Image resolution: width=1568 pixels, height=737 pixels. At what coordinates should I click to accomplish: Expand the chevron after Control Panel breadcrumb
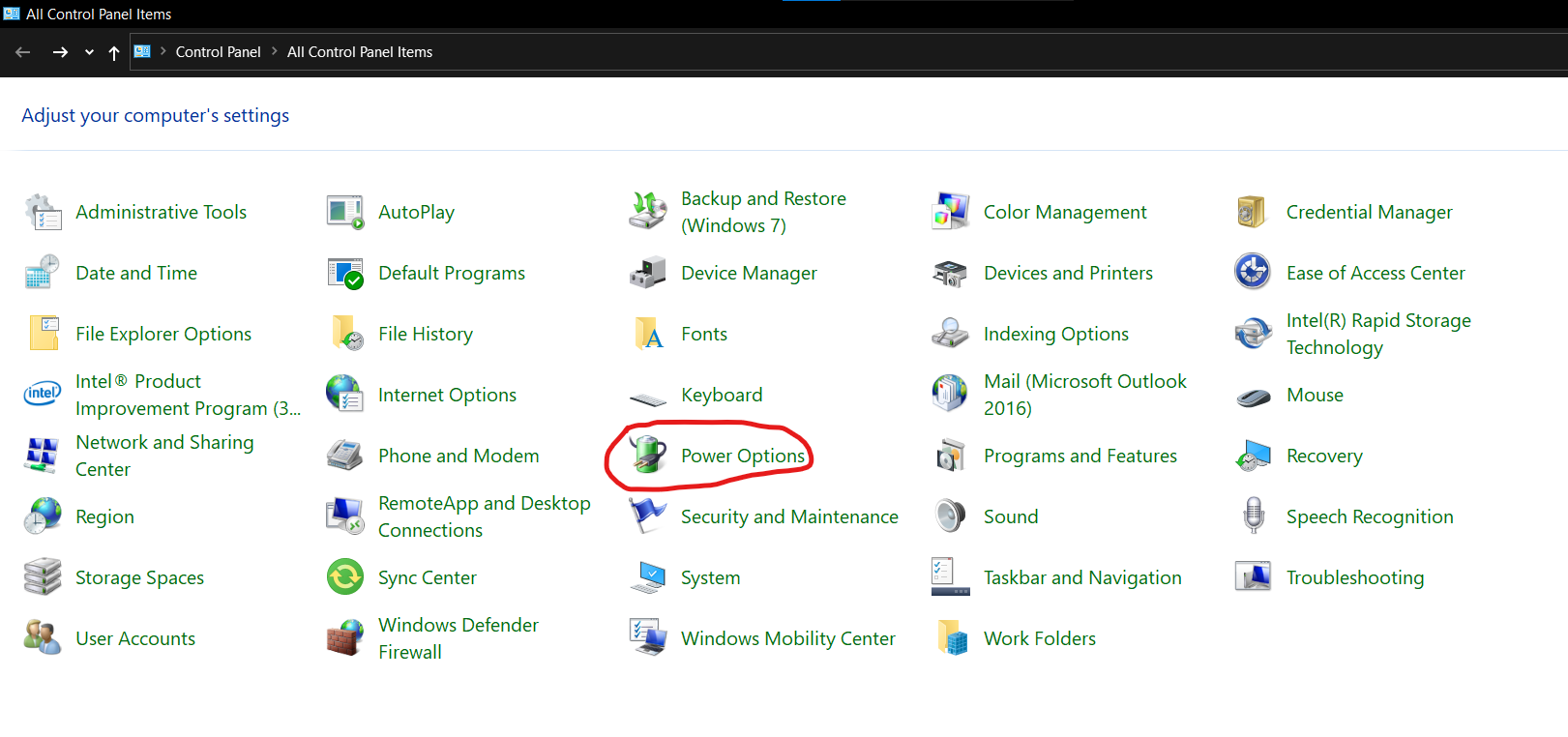[x=275, y=51]
